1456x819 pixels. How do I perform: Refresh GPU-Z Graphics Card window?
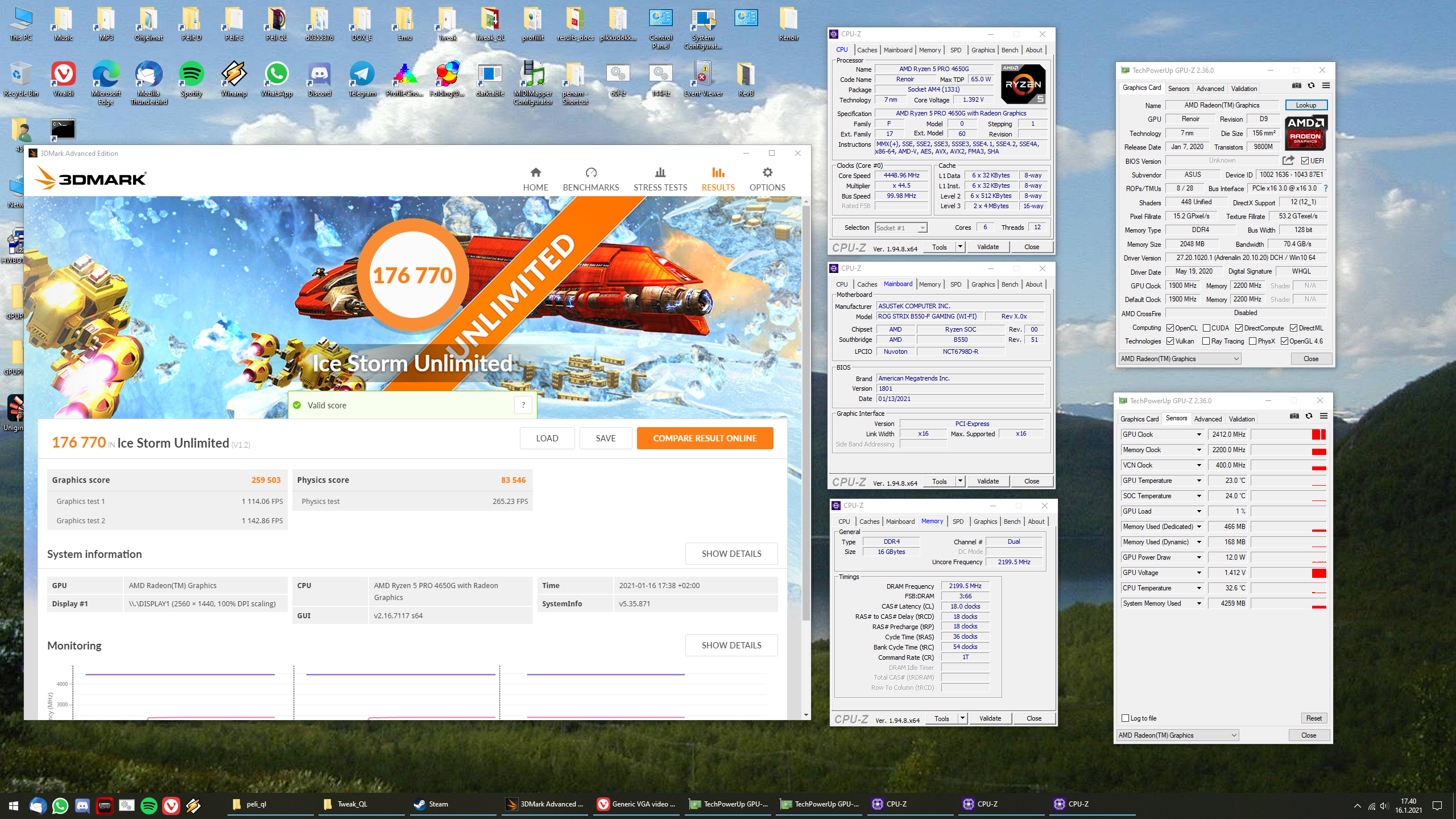coord(1311,86)
